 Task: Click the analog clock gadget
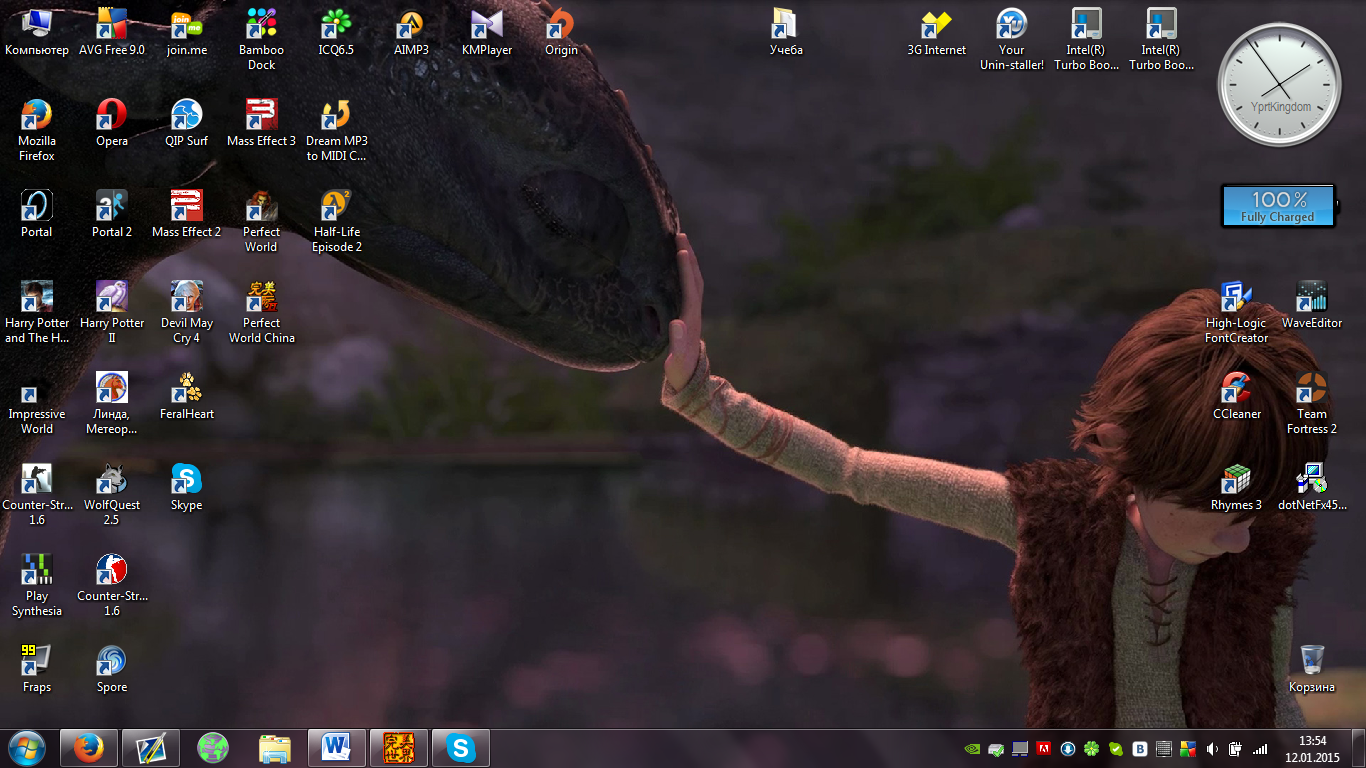pos(1278,84)
